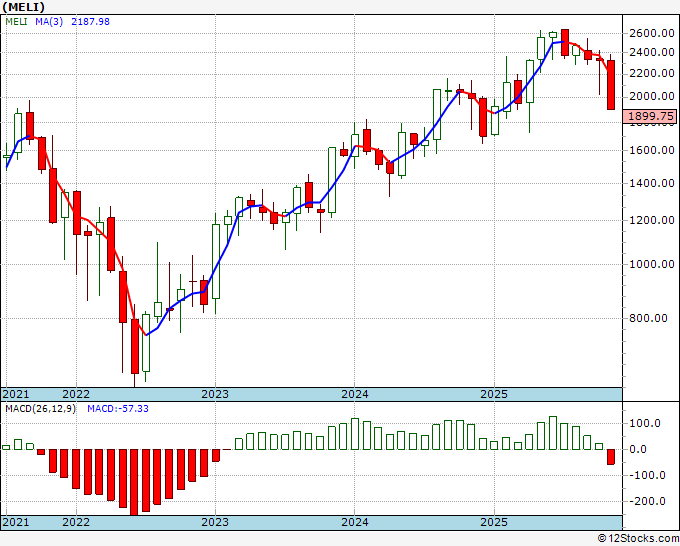Click the 2600.00 price axis label
680x546 pixels.
(x=651, y=33)
